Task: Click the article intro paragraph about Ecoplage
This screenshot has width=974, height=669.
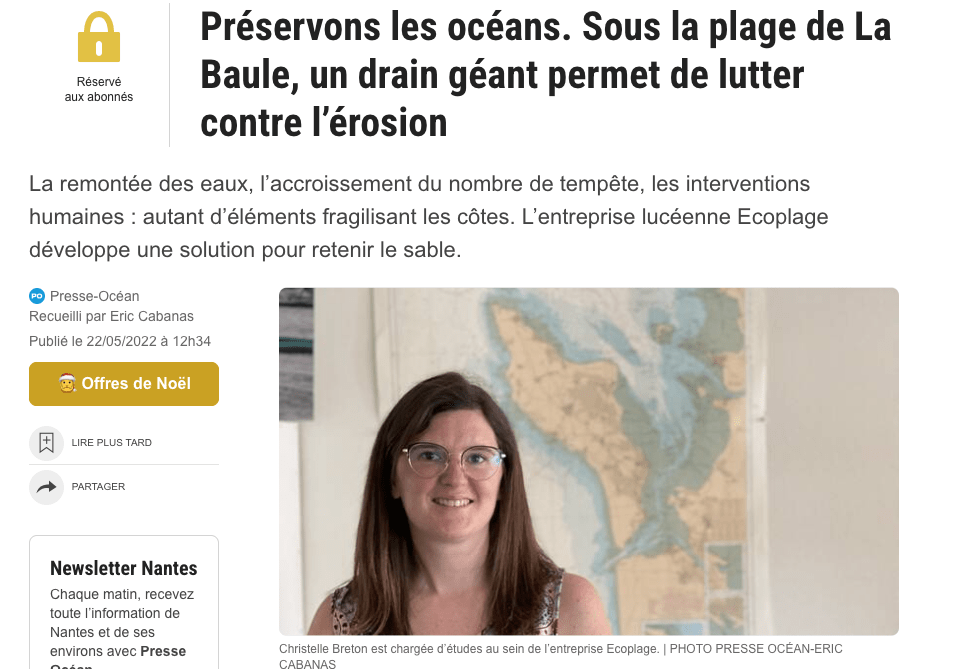Action: click(x=429, y=217)
